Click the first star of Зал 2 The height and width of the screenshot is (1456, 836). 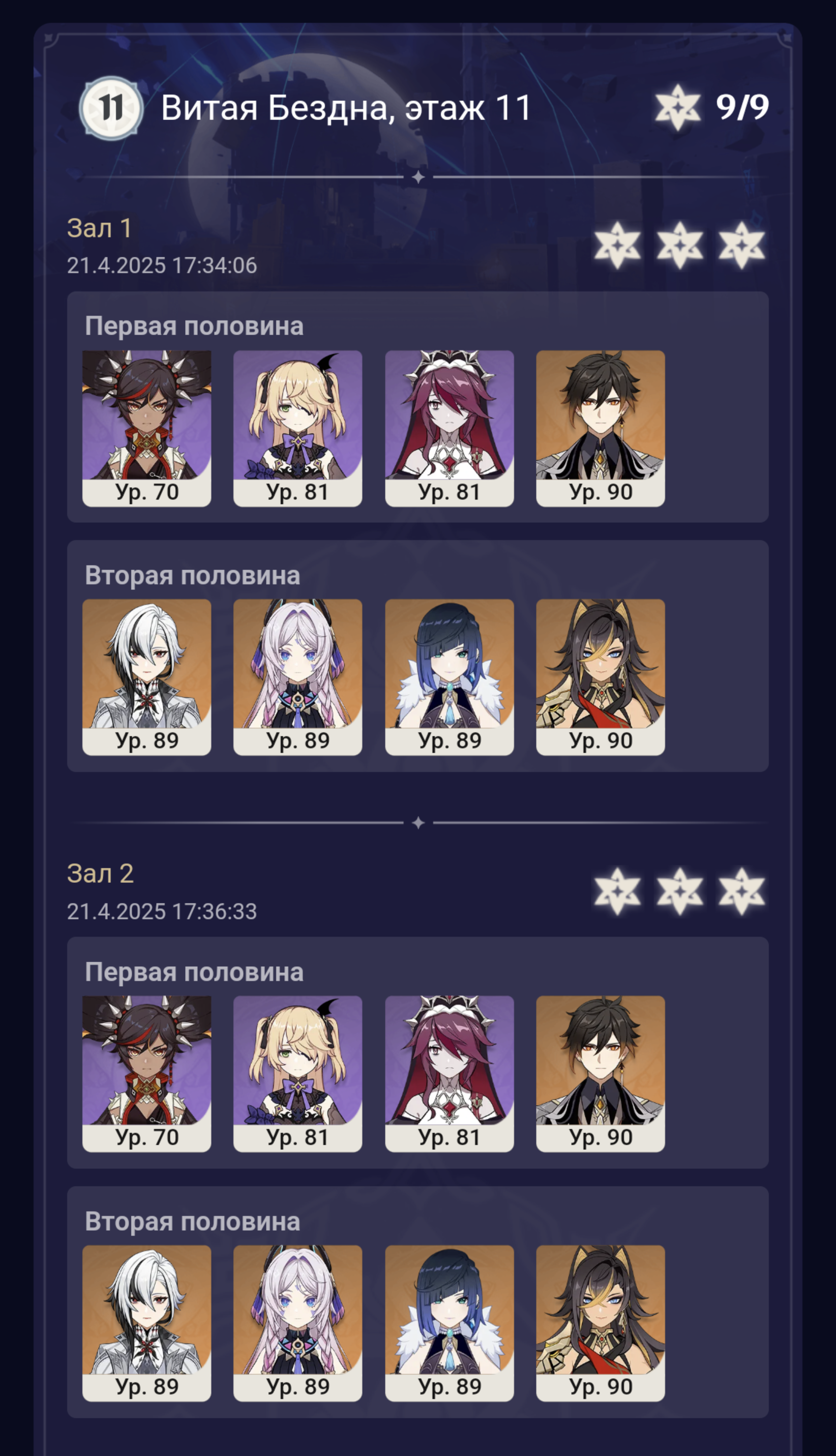tap(617, 891)
